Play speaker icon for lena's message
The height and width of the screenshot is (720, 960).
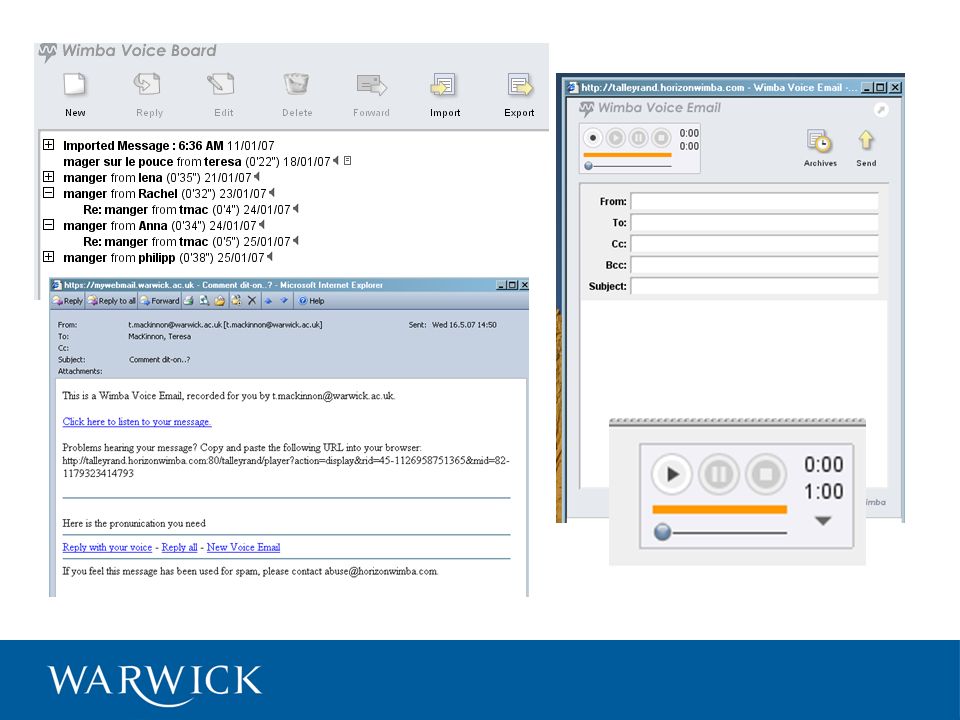(257, 176)
